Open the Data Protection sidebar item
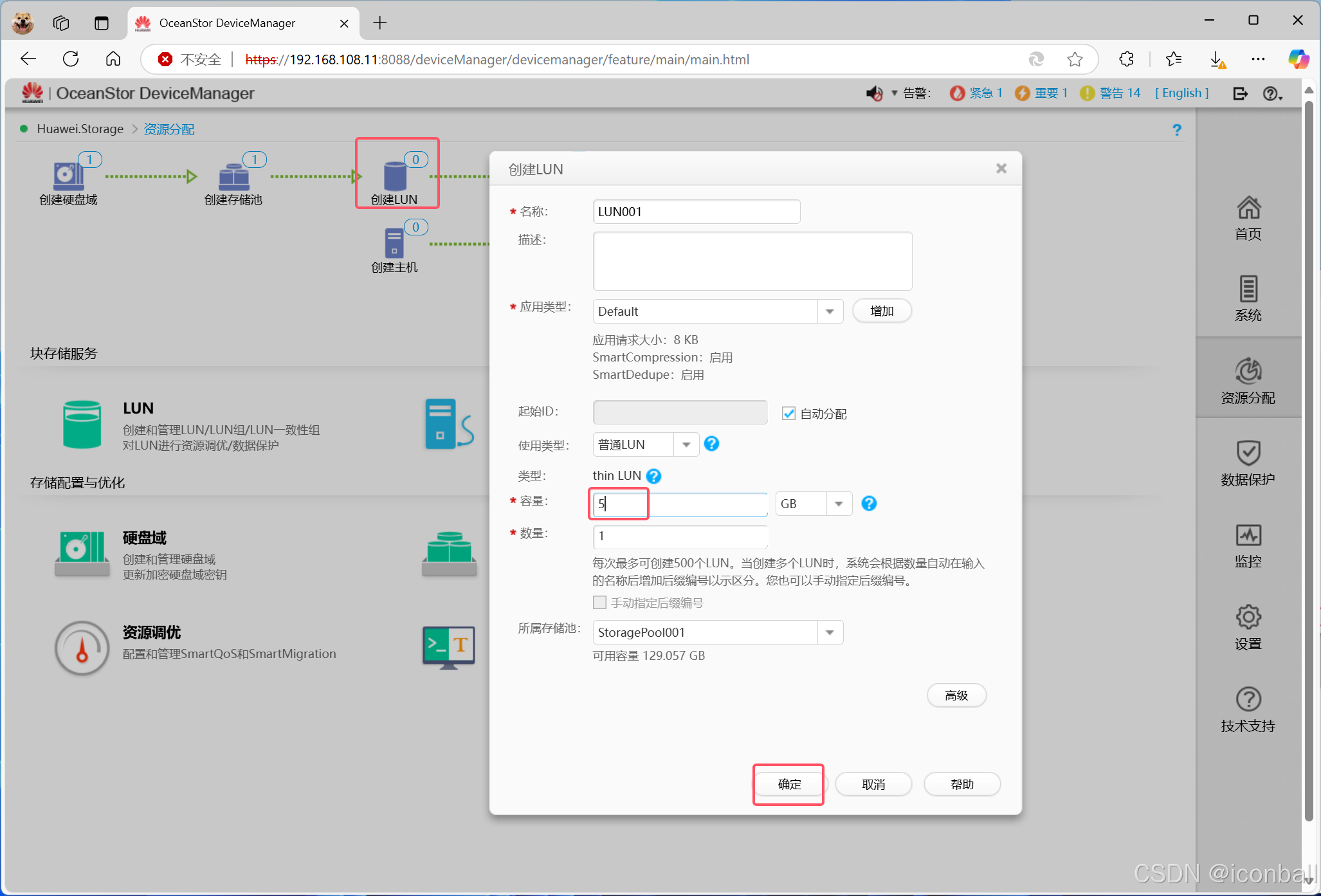 1248,463
